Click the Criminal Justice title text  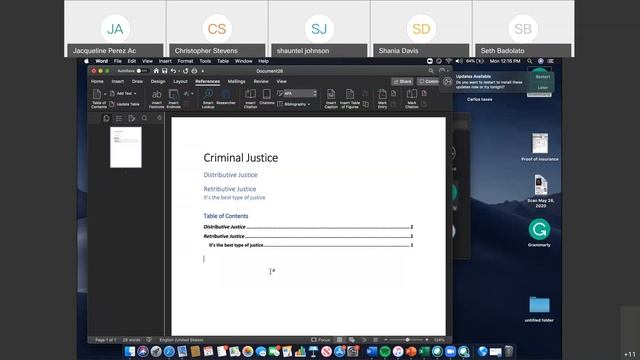(241, 158)
